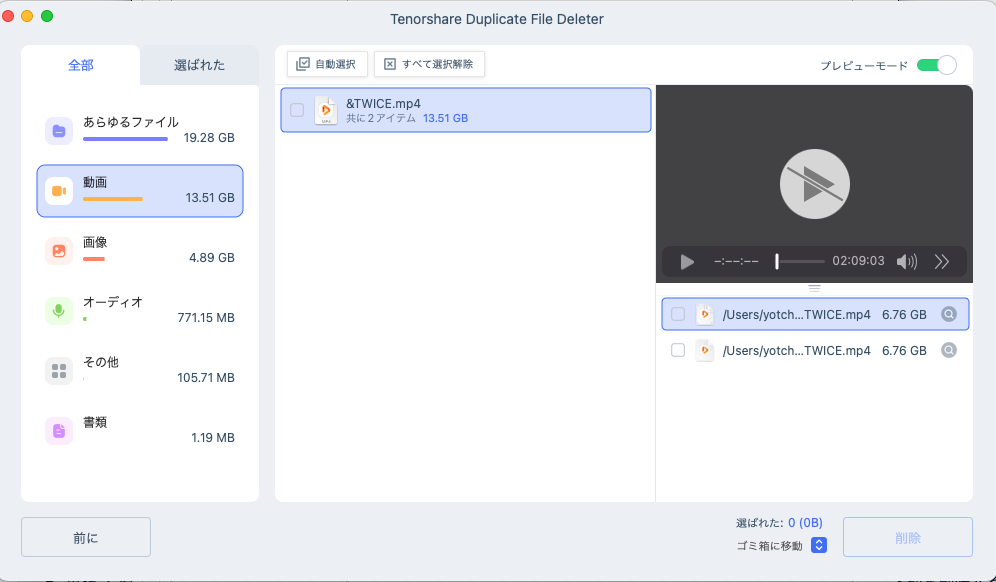Click the file icon of the second /Users/yotch path row
Screen dimensions: 996x582
pos(704,350)
